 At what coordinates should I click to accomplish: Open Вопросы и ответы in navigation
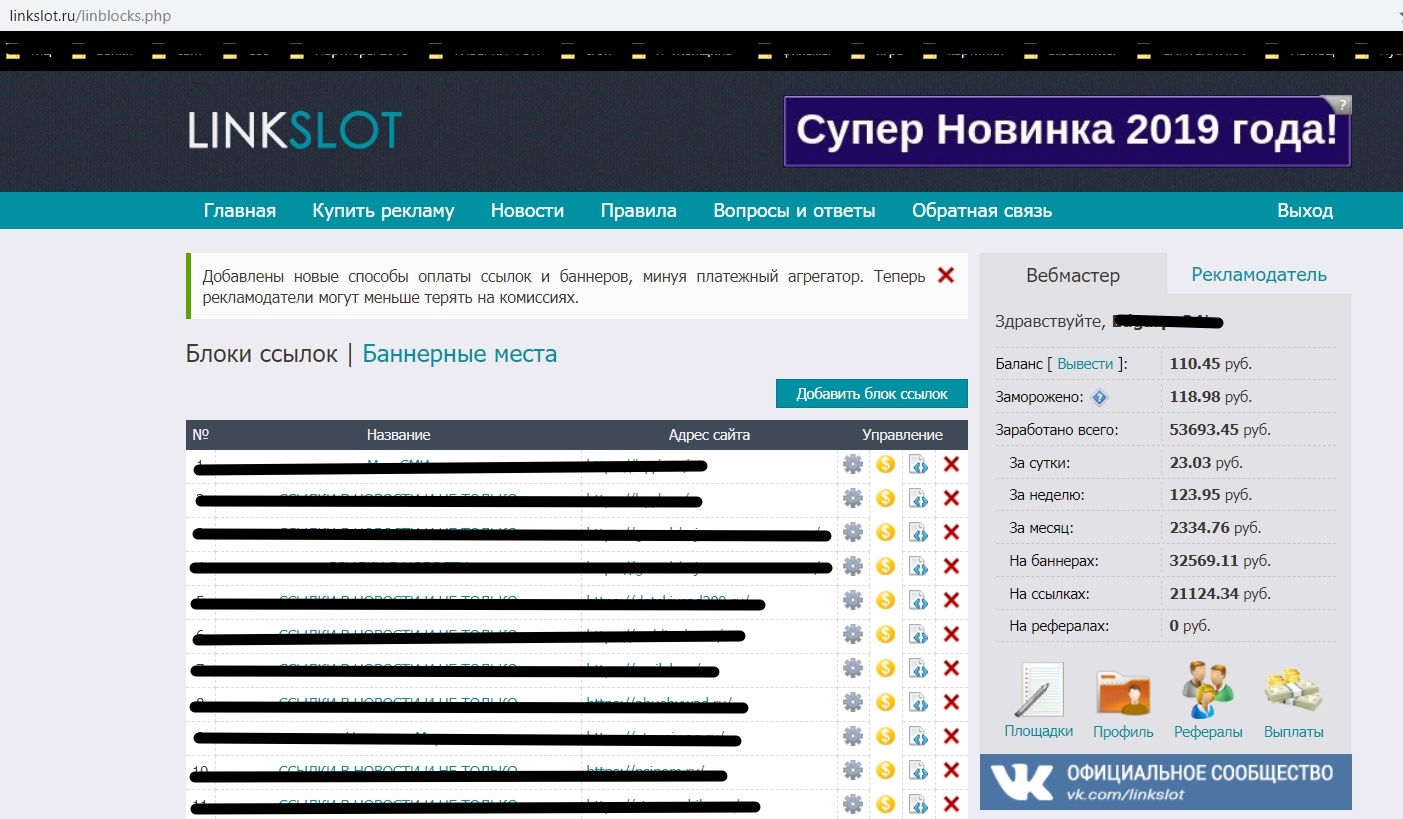point(794,211)
